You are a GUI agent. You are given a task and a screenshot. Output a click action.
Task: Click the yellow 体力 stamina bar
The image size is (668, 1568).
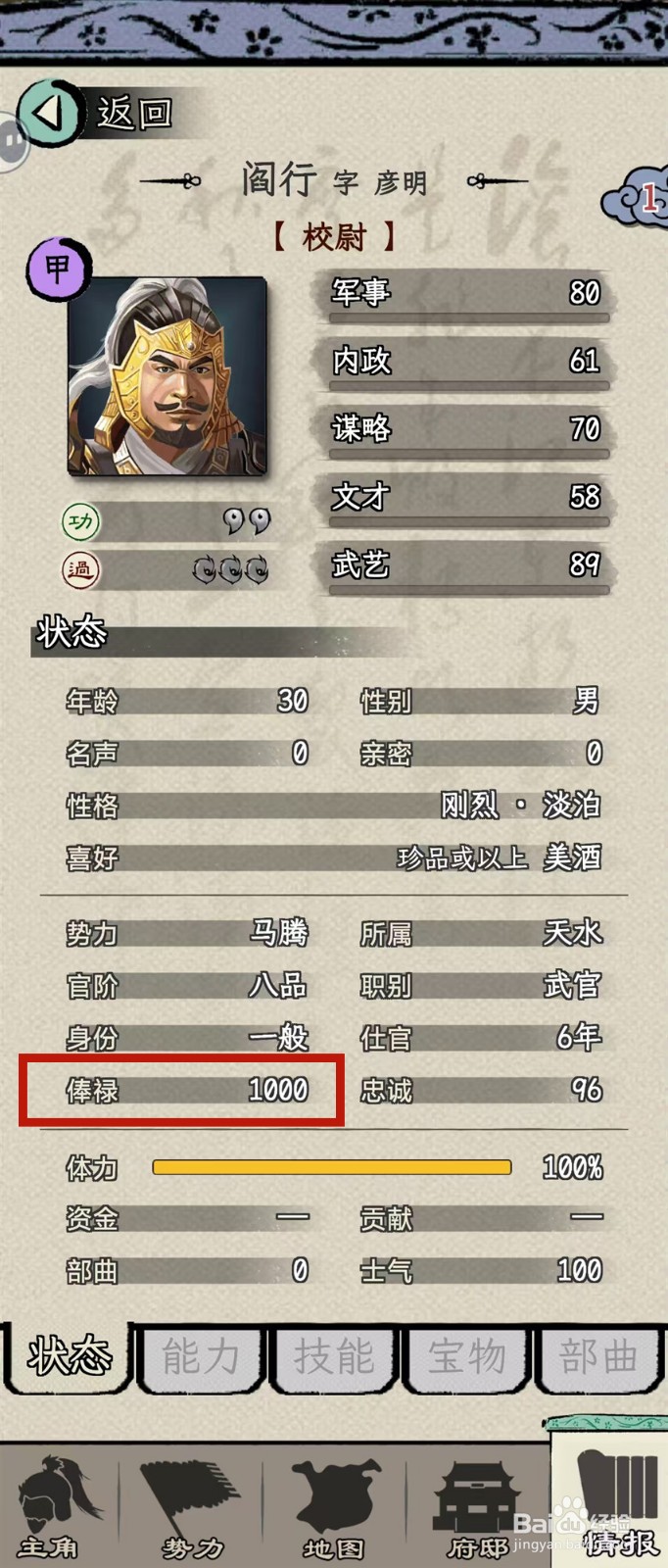click(332, 1167)
